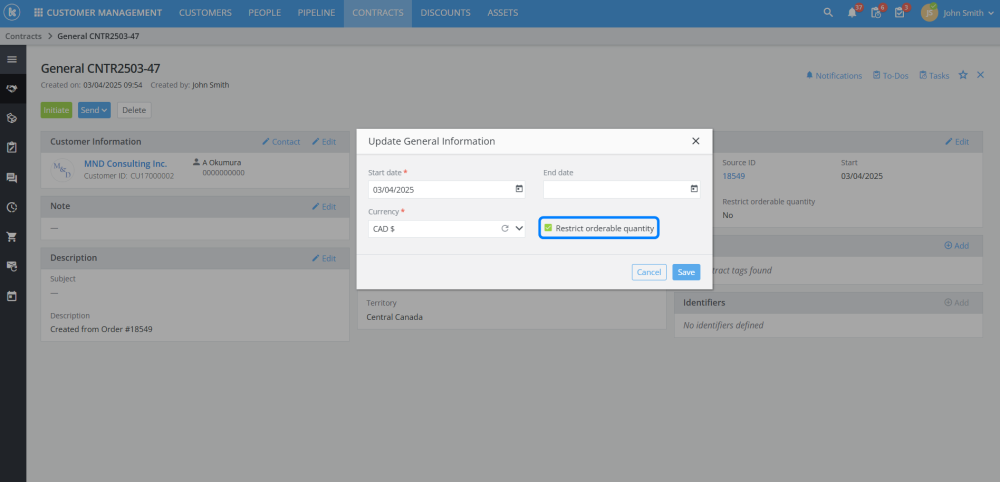The image size is (1000, 482).
Task: Click Save in the dialog
Action: [686, 272]
